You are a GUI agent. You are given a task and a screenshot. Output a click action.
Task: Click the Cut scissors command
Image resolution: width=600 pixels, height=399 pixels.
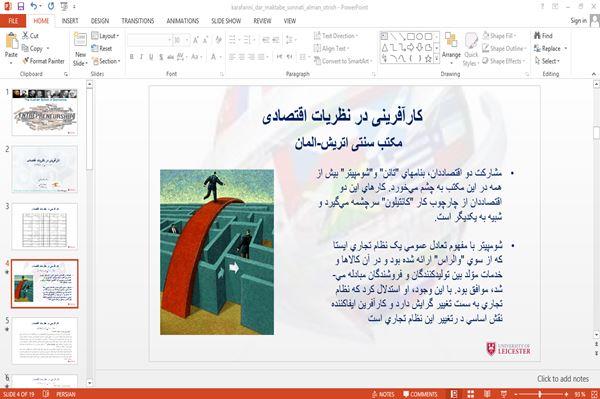coord(30,36)
